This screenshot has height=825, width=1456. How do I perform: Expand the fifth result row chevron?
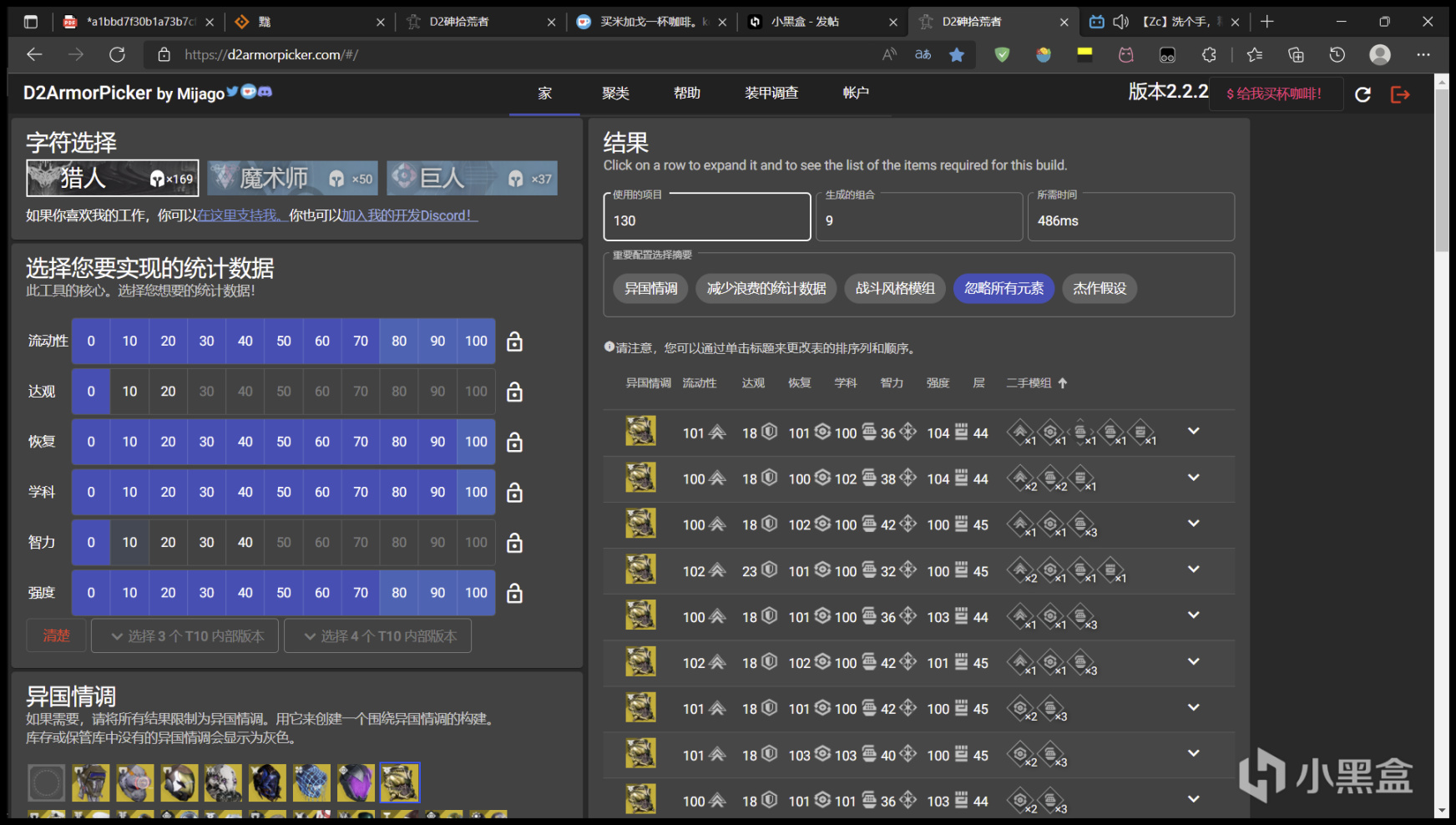pos(1194,615)
